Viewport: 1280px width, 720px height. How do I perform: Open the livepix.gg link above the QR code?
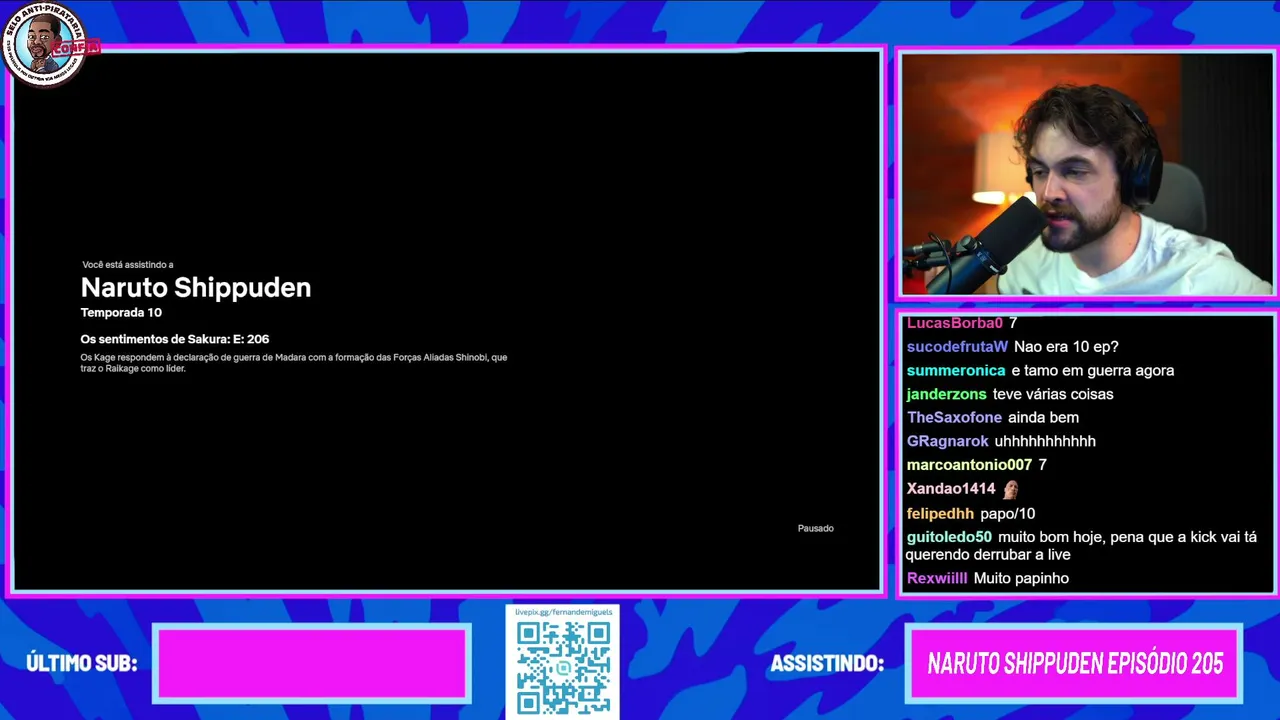(x=563, y=612)
